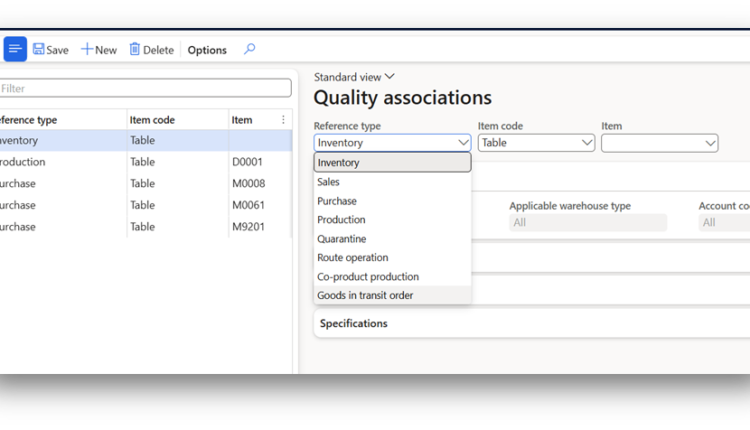
Task: Select Goods in transit order option
Action: 364,295
